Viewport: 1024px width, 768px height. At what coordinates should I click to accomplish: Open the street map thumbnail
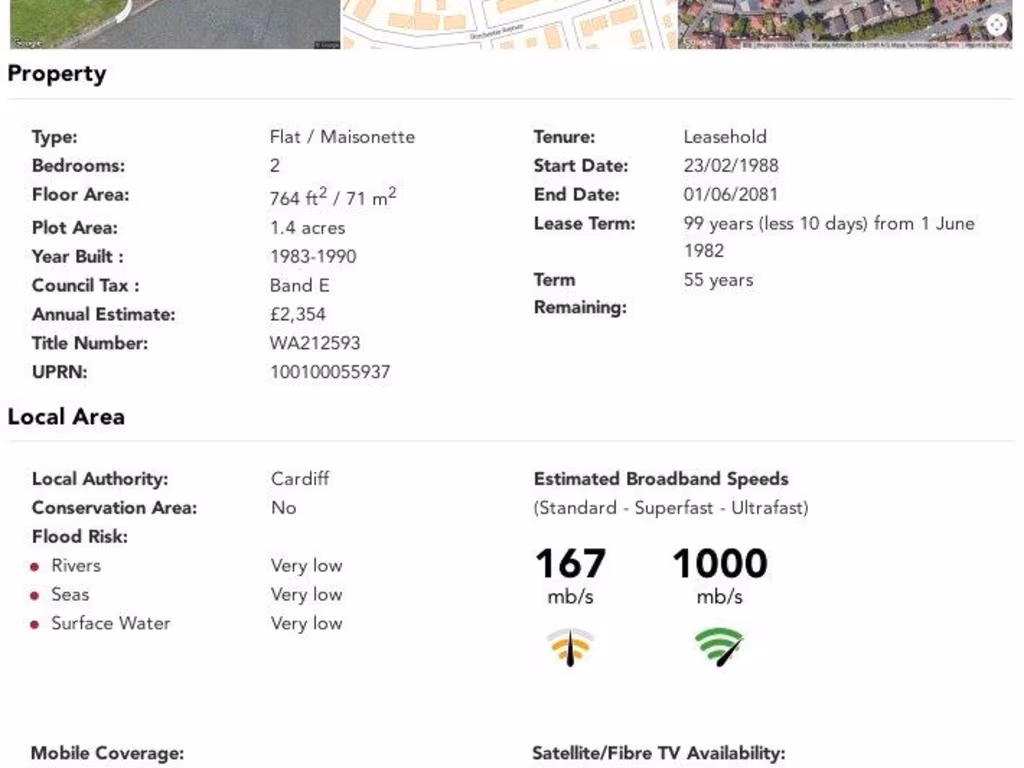coord(509,23)
